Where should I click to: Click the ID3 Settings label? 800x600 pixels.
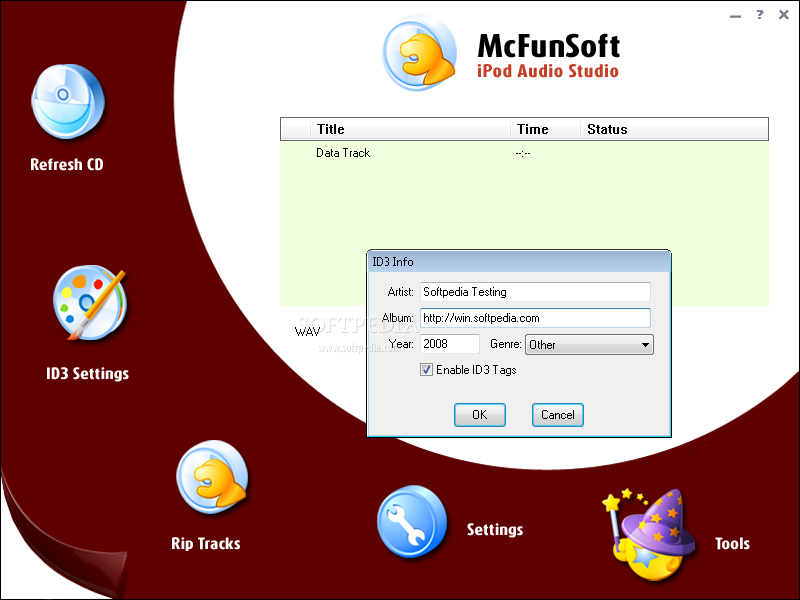coord(87,373)
